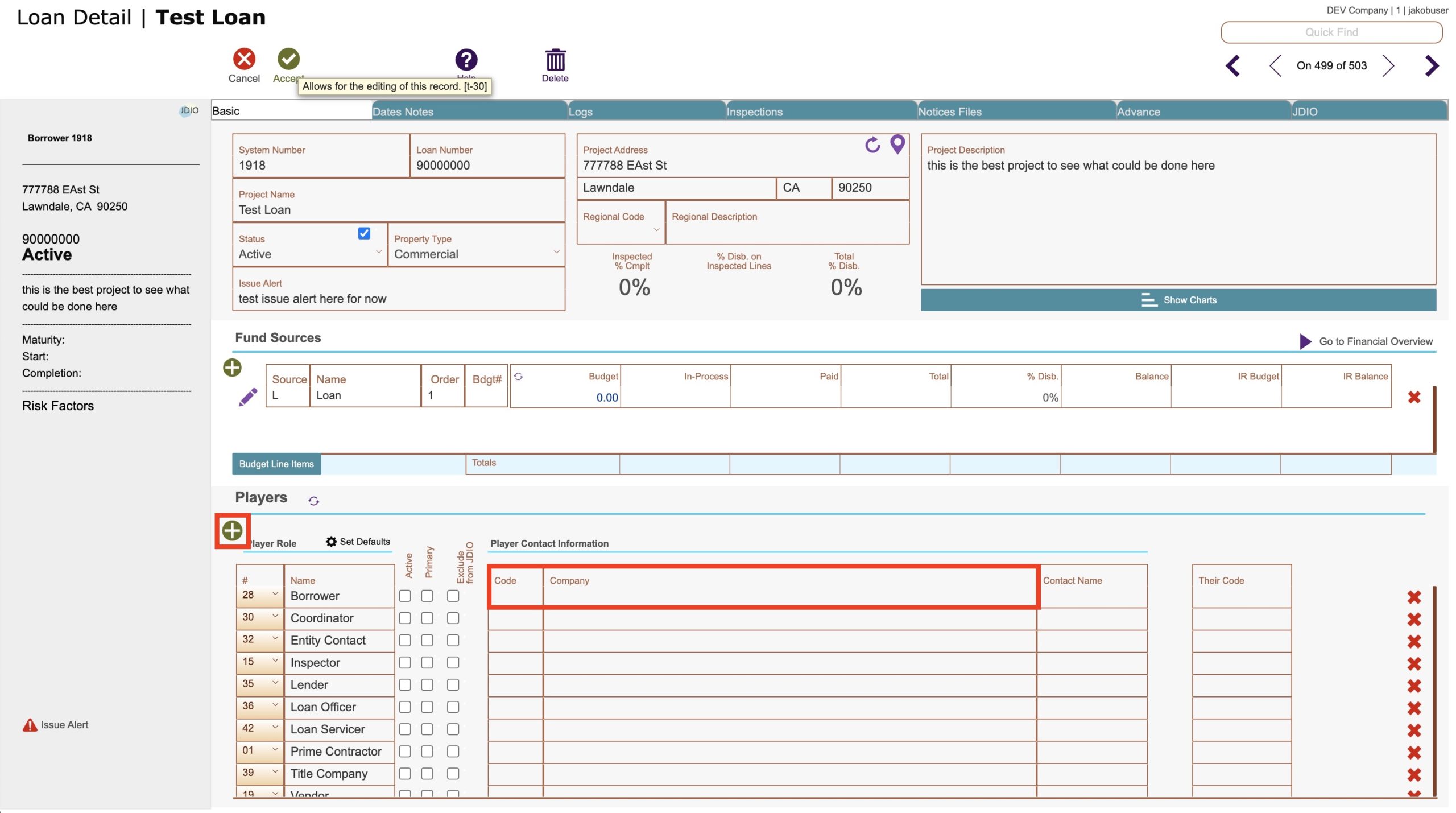Delete the Borrower player row
The height and width of the screenshot is (813, 1456).
click(x=1414, y=597)
